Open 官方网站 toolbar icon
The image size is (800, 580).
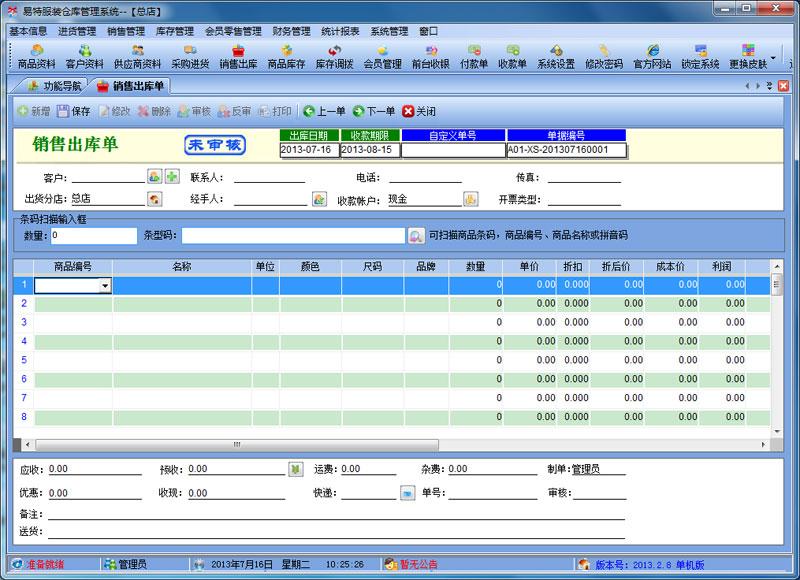pos(652,57)
